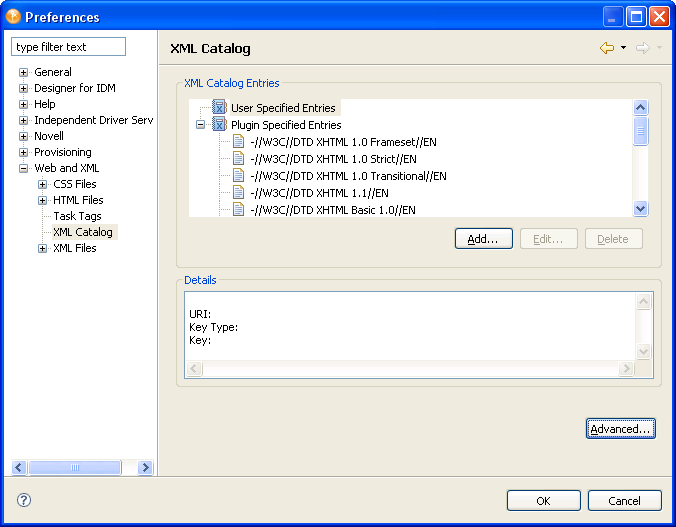This screenshot has width=676, height=527.
Task: Select the Novell tree item
Action: tap(49, 136)
